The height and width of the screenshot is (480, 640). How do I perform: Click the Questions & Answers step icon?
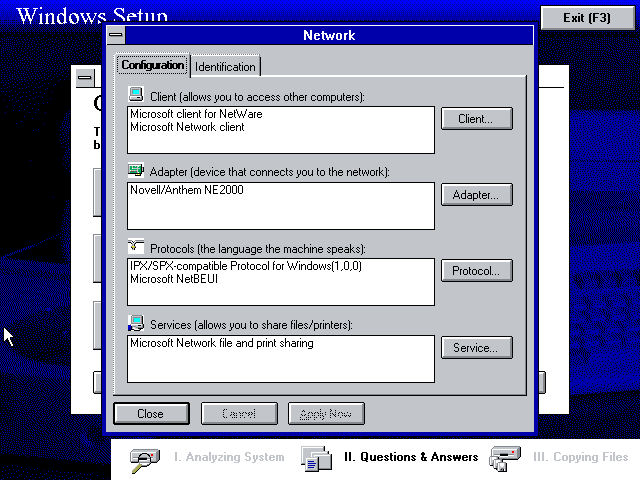pos(316,458)
